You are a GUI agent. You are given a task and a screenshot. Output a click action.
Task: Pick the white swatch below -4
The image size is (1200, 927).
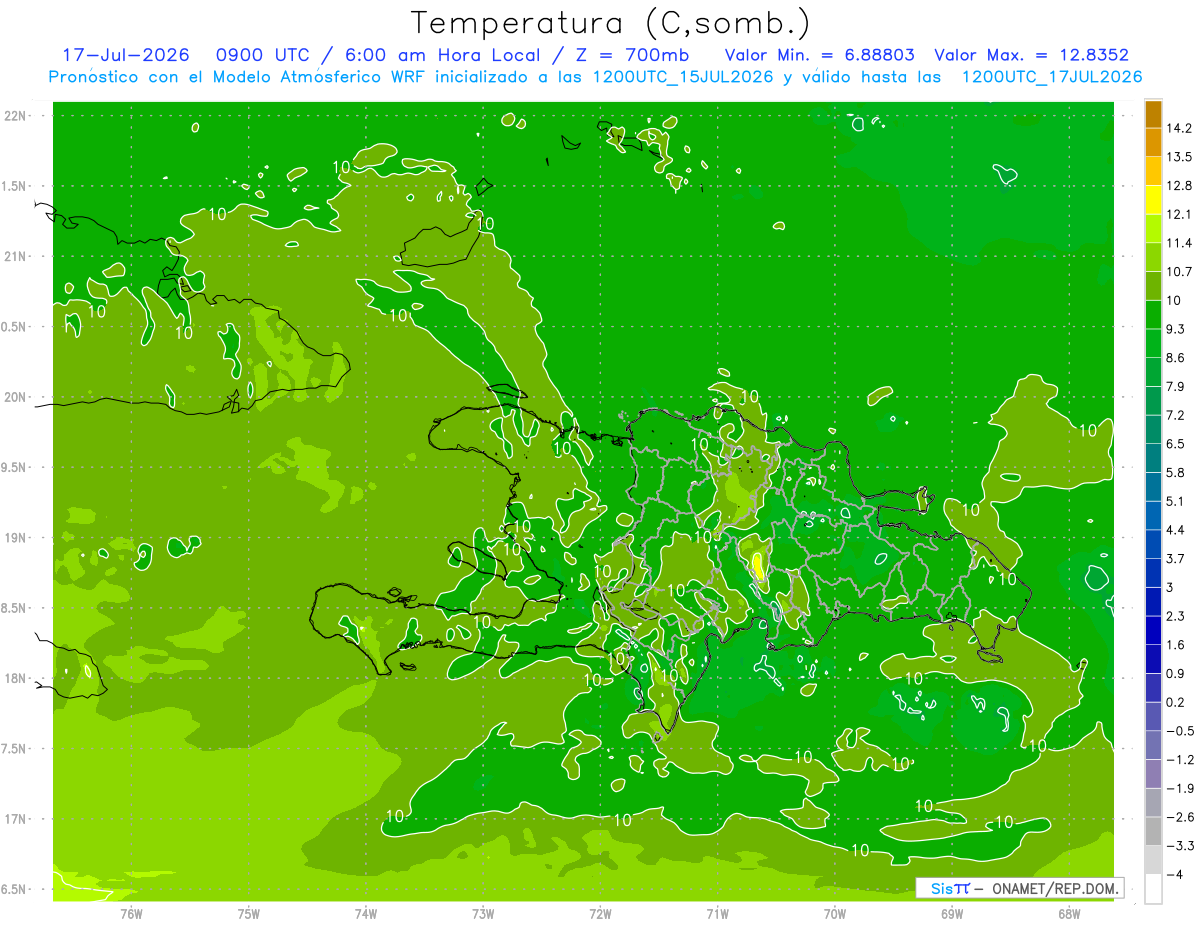click(1153, 888)
